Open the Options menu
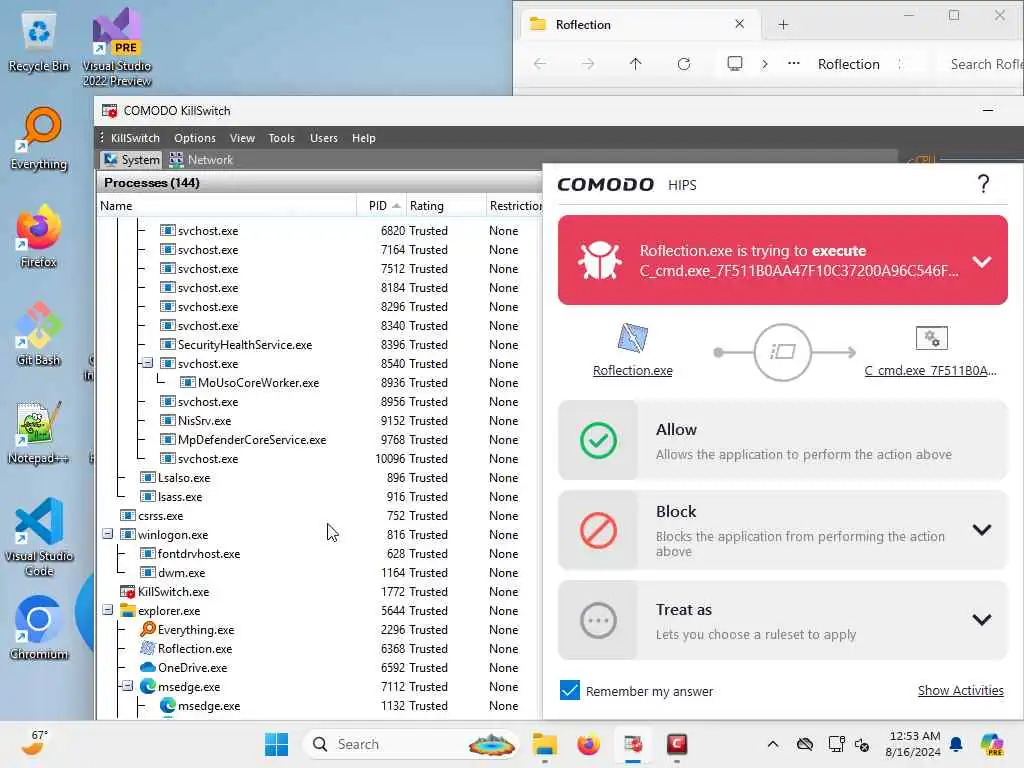The height and width of the screenshot is (768, 1024). [x=195, y=138]
